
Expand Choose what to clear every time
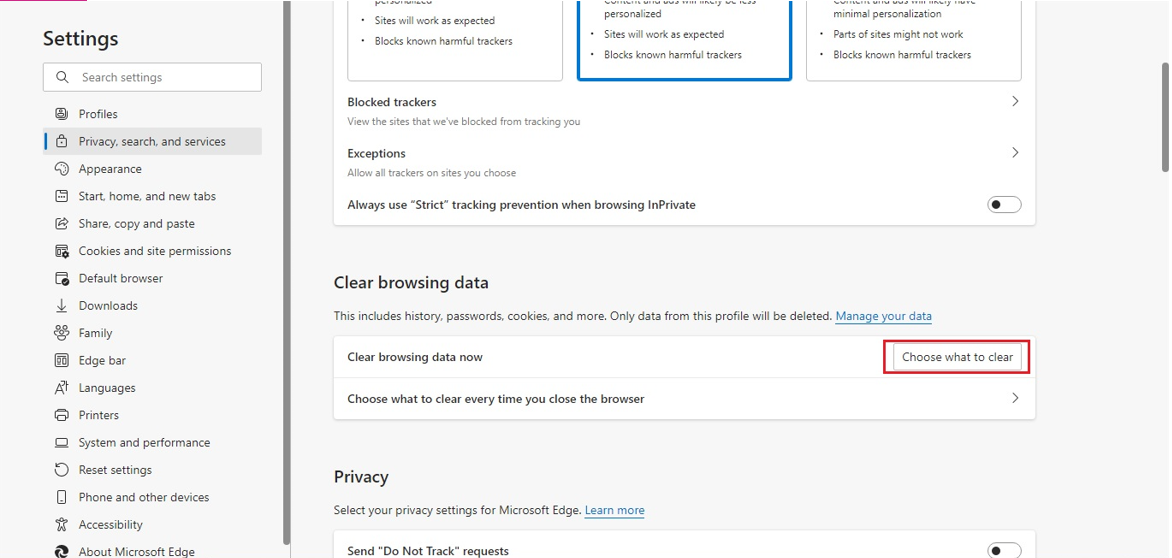(x=1015, y=398)
